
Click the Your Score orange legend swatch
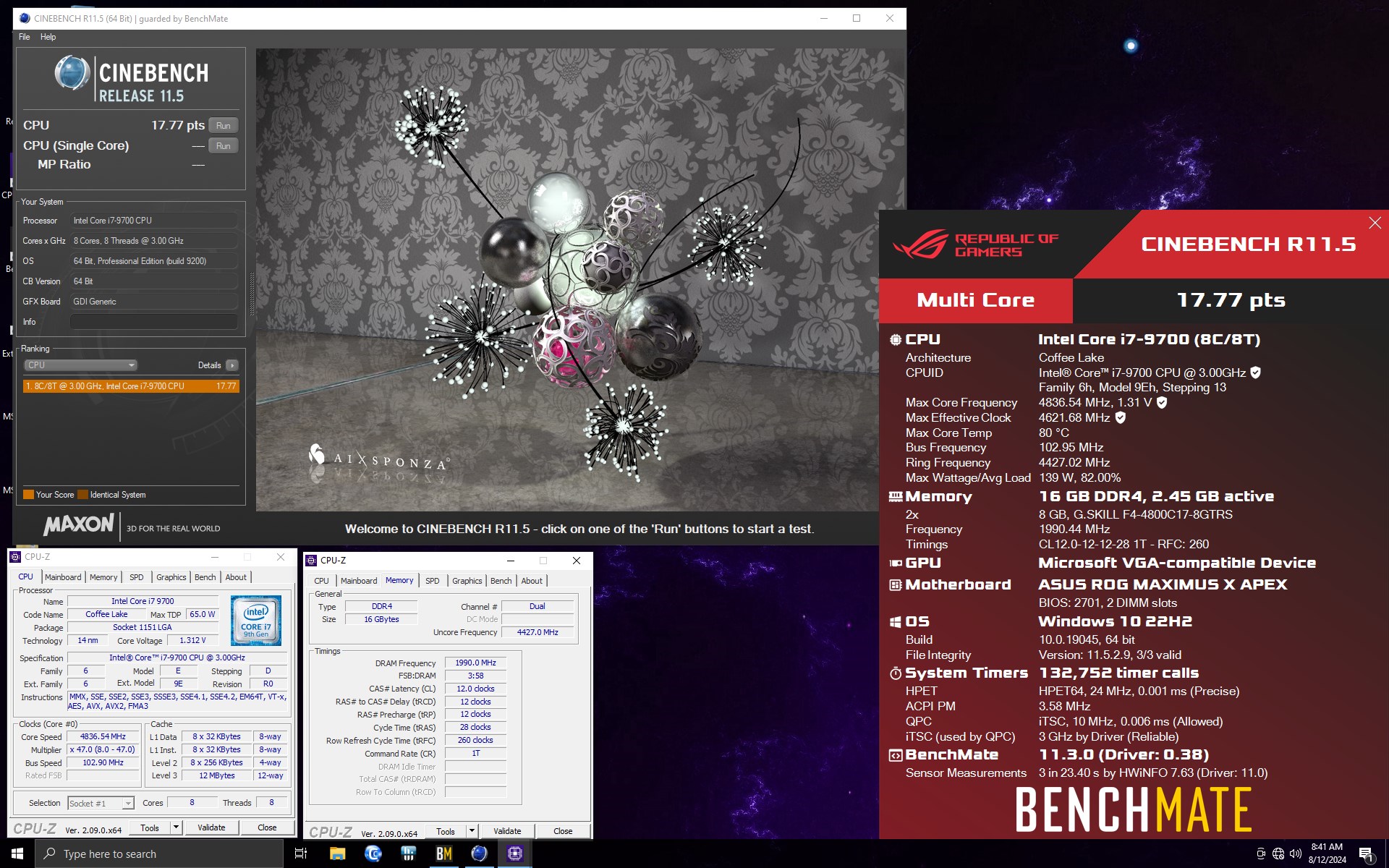(29, 495)
